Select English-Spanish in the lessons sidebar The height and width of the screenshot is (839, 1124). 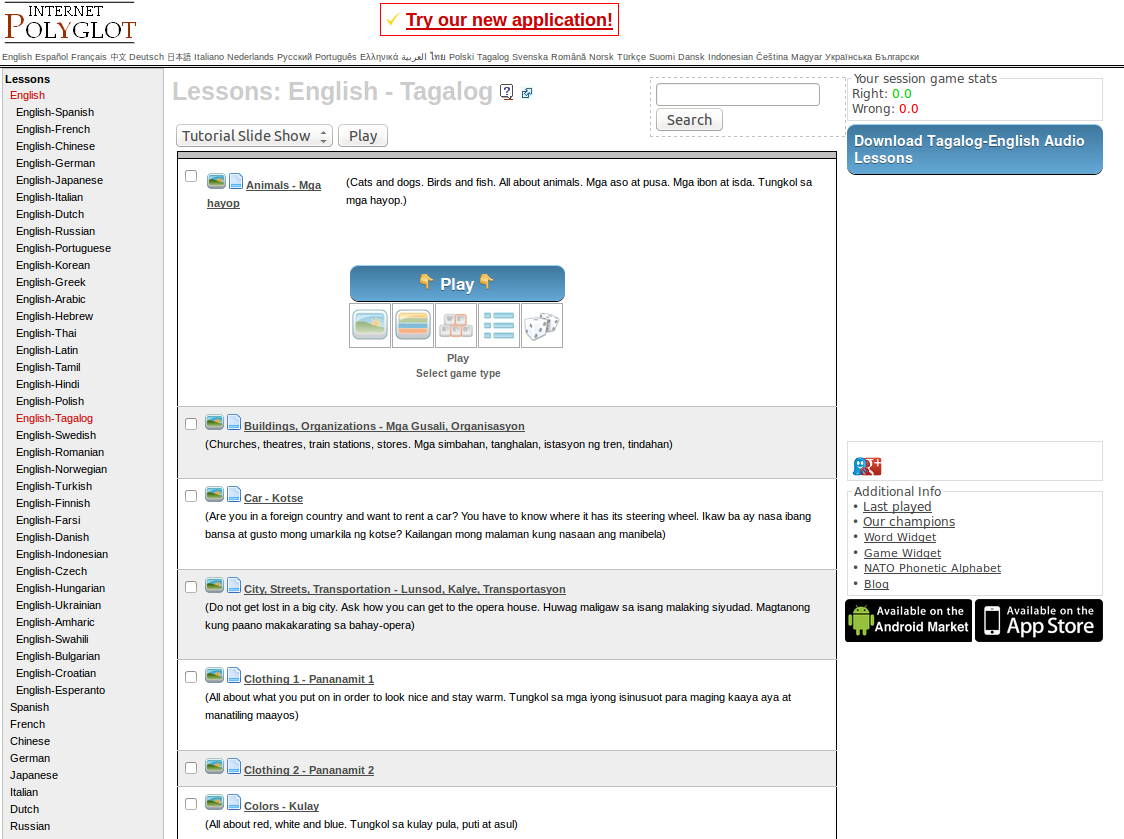[x=55, y=112]
